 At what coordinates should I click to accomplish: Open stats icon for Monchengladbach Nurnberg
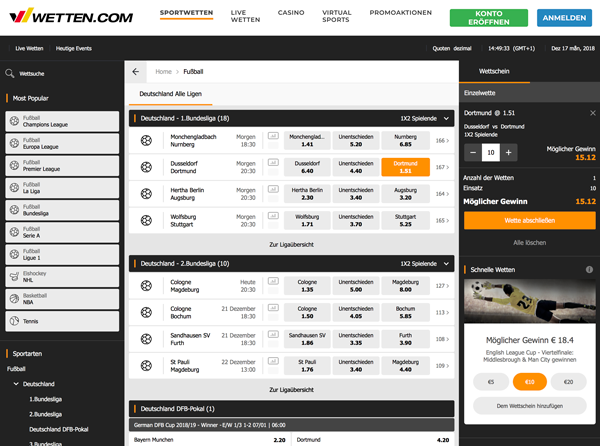coord(273,136)
